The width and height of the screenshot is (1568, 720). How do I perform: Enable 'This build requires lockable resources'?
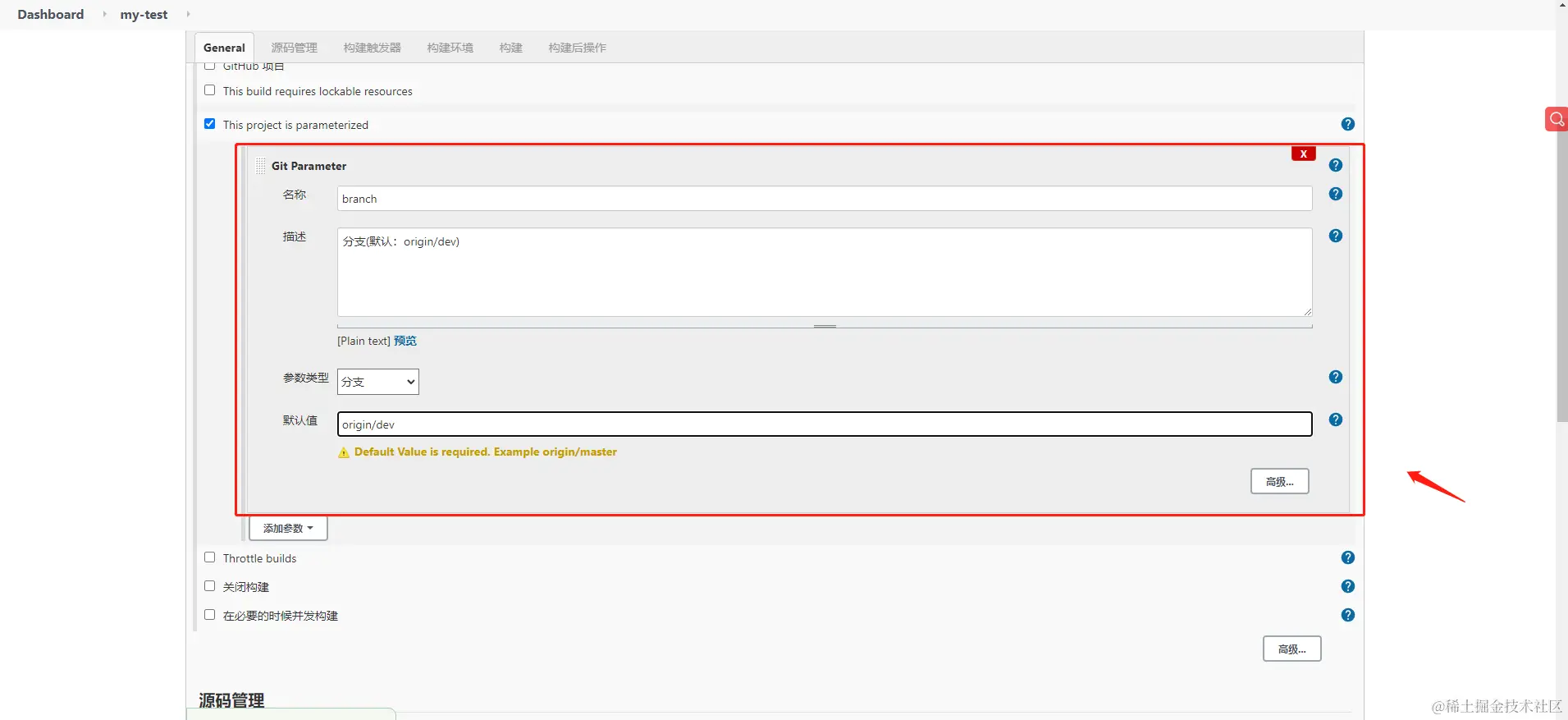point(210,90)
